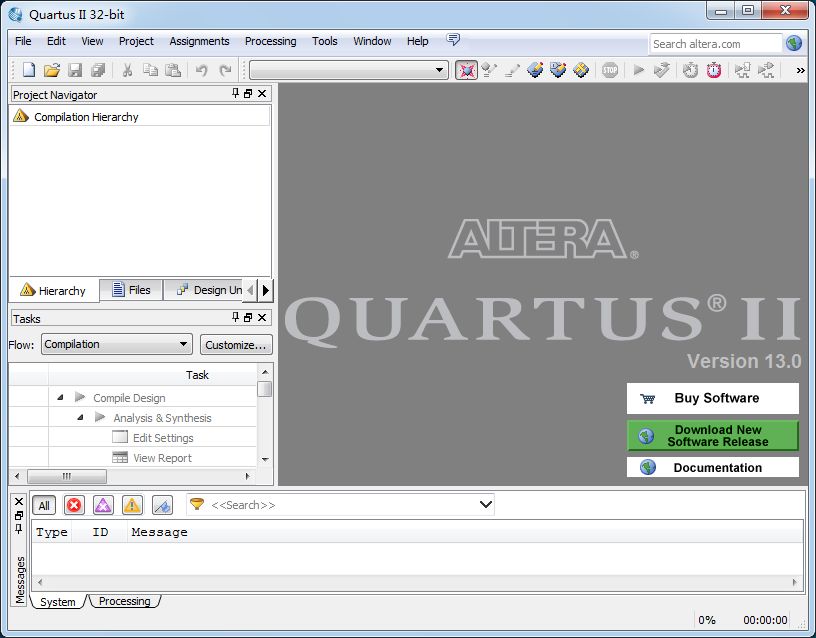Image resolution: width=816 pixels, height=638 pixels.
Task: Click the feedback speech bubble icon
Action: point(453,40)
